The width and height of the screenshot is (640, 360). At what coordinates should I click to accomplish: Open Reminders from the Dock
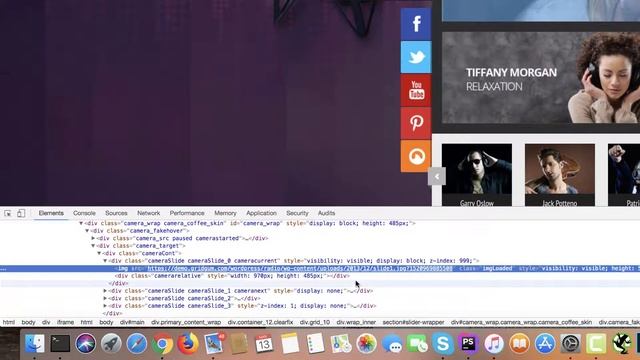315,344
